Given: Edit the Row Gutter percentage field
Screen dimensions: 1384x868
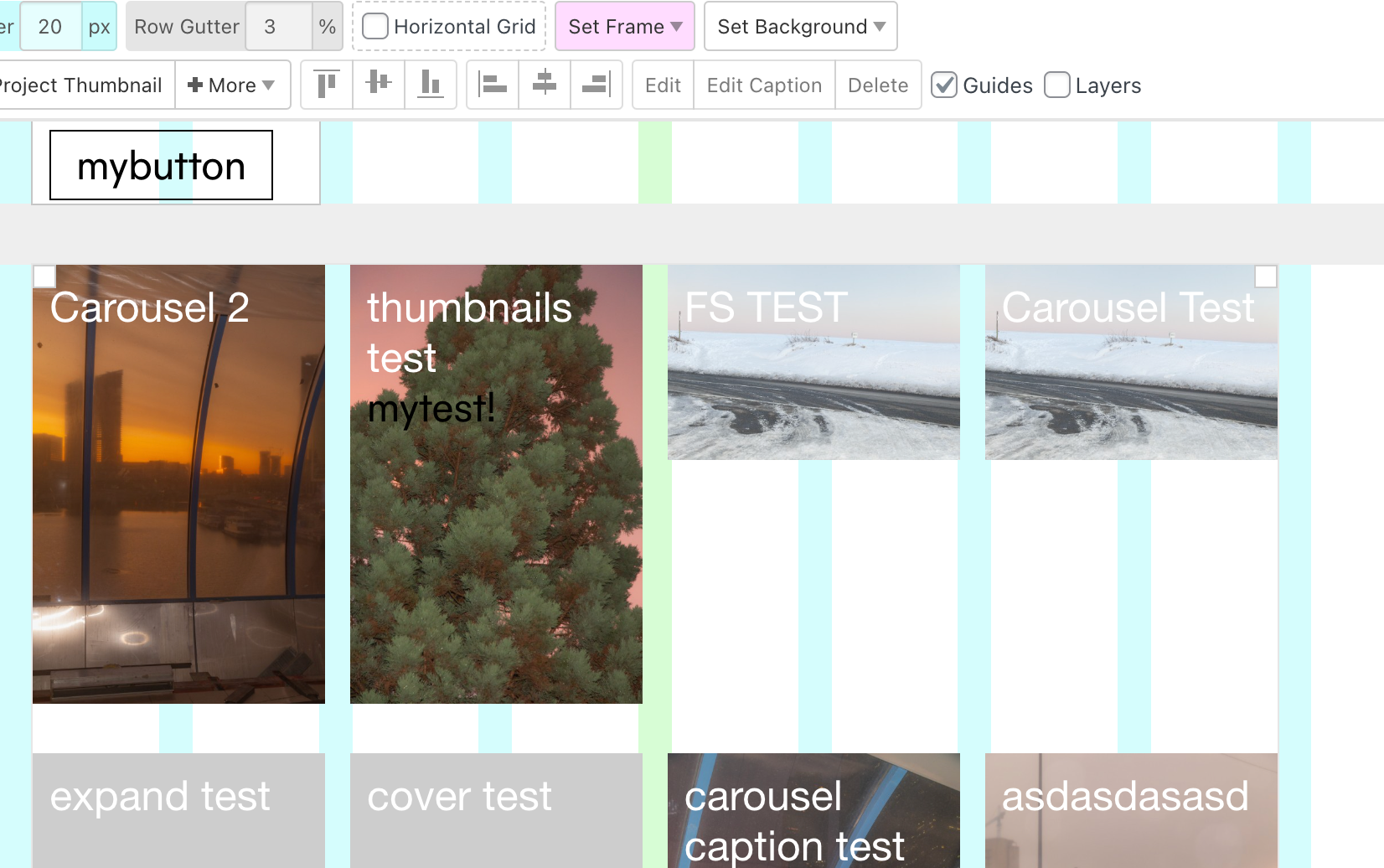Looking at the screenshot, I should [x=279, y=26].
